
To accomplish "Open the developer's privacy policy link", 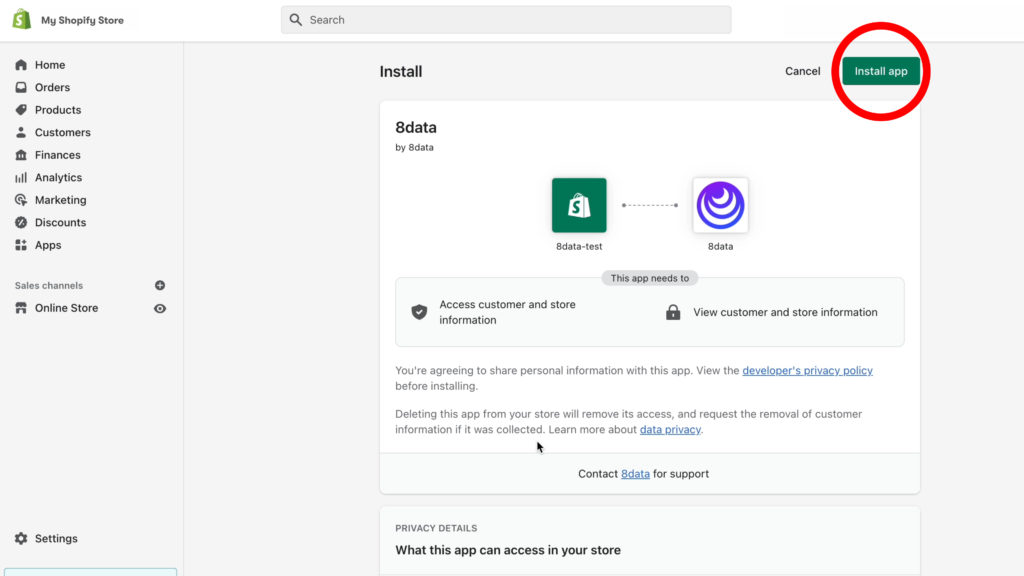I will click(x=807, y=370).
